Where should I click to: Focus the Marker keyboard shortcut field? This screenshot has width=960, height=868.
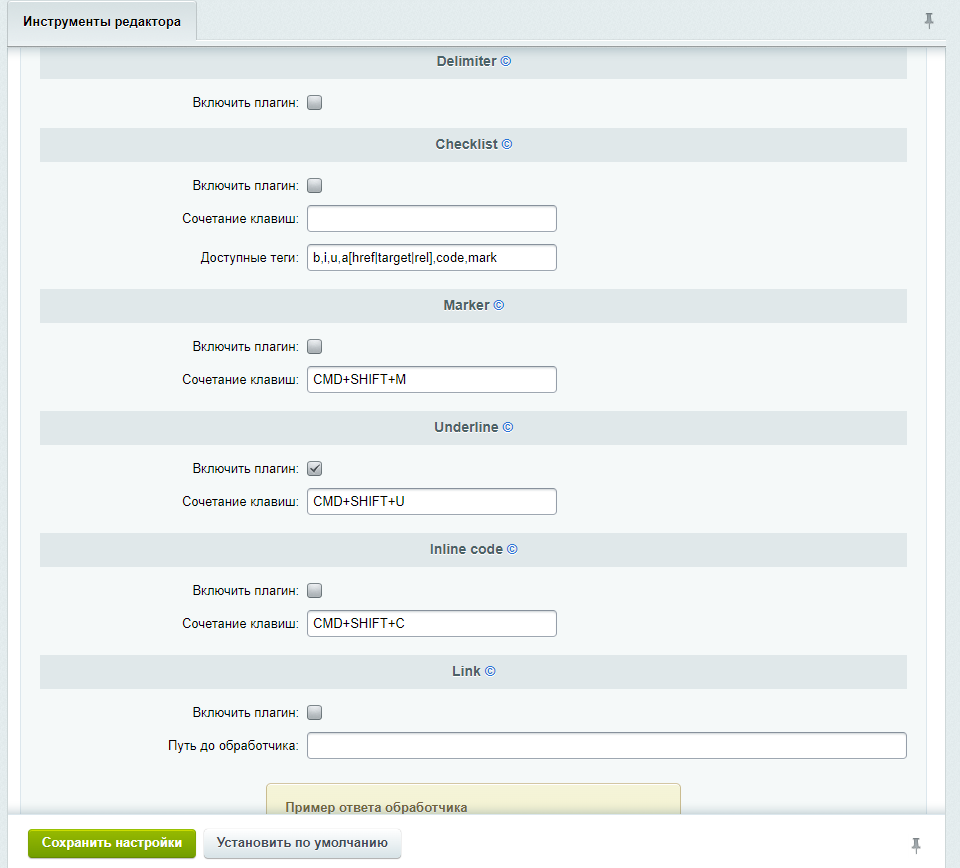(x=431, y=380)
